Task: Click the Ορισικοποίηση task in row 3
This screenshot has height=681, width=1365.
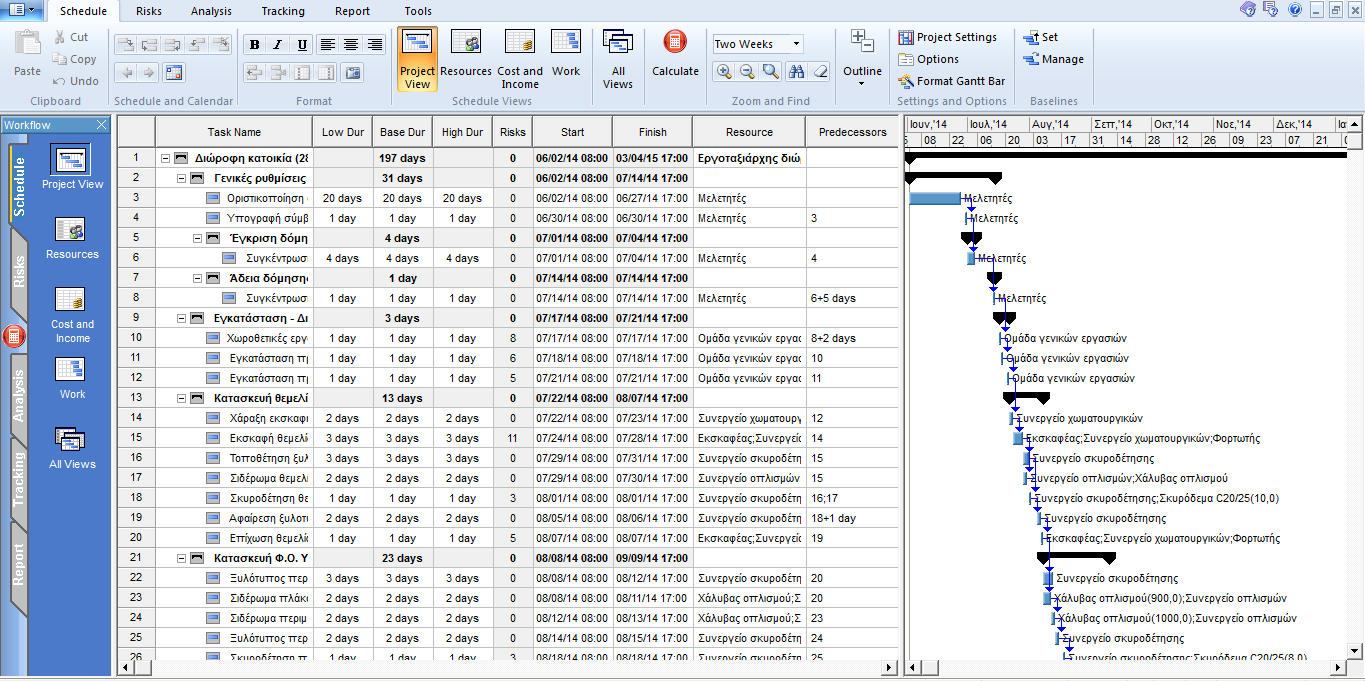Action: [x=267, y=198]
